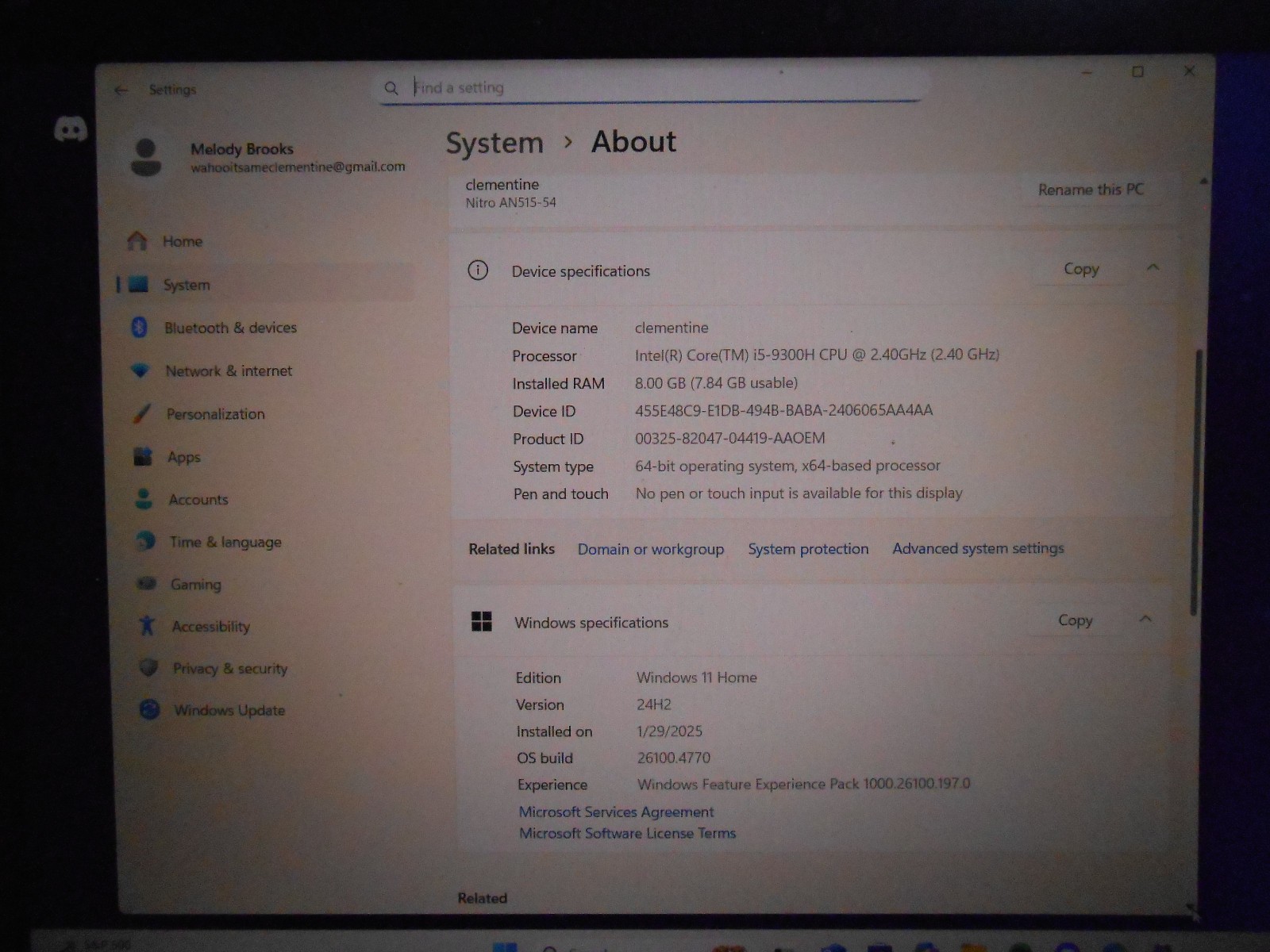Click the info icon beside Device specifications
1270x952 pixels.
478,271
